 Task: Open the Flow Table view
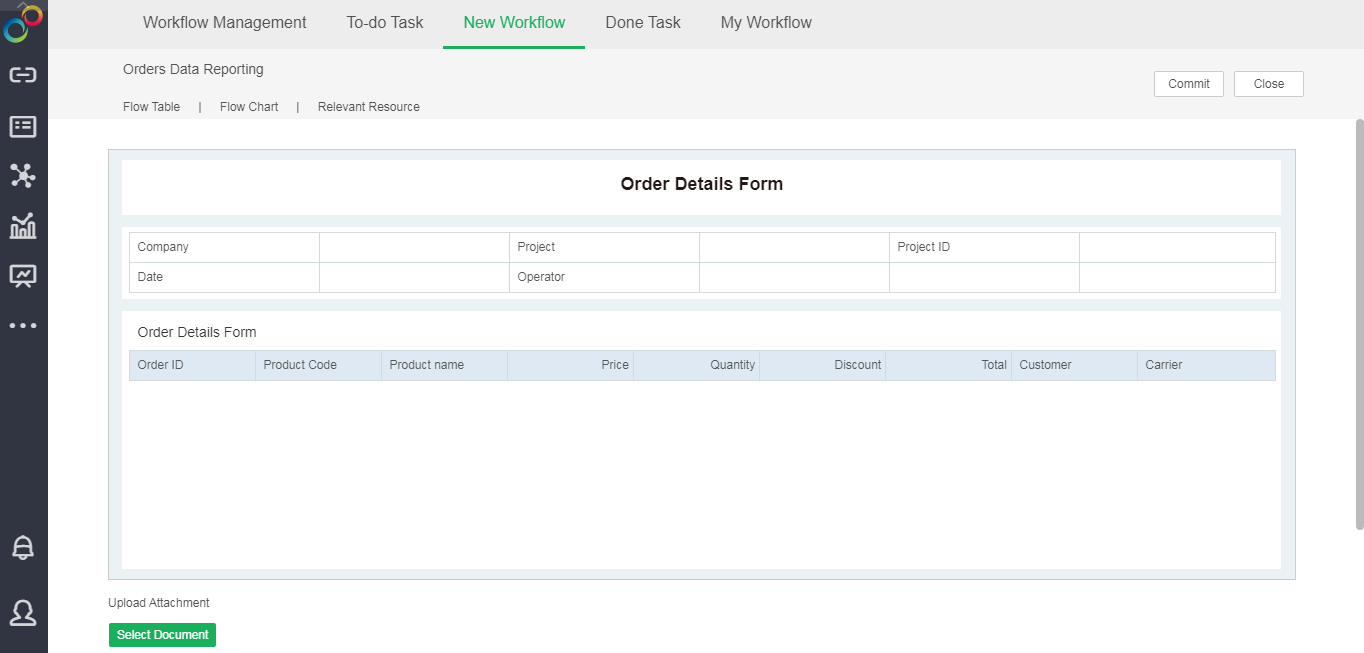pos(152,107)
